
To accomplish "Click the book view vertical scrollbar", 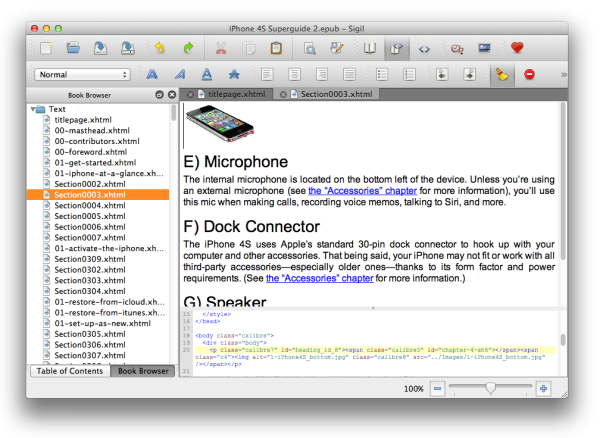I will pos(563,181).
